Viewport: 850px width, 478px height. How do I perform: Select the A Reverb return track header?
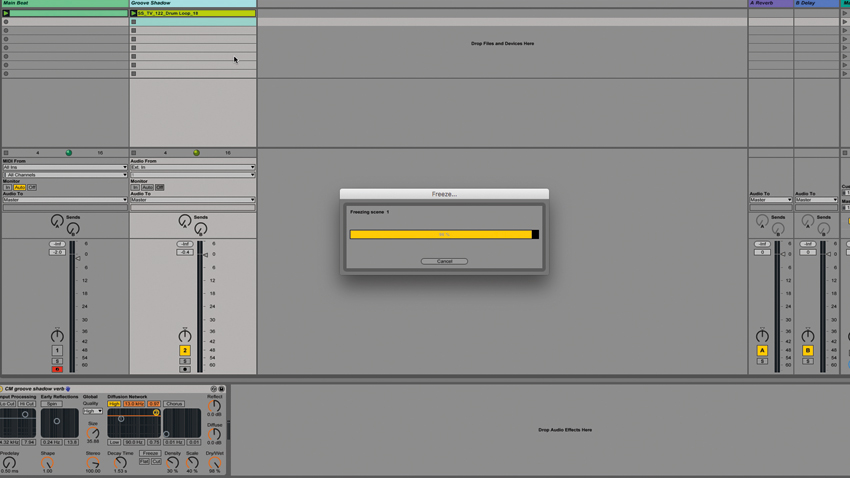pyautogui.click(x=770, y=3)
